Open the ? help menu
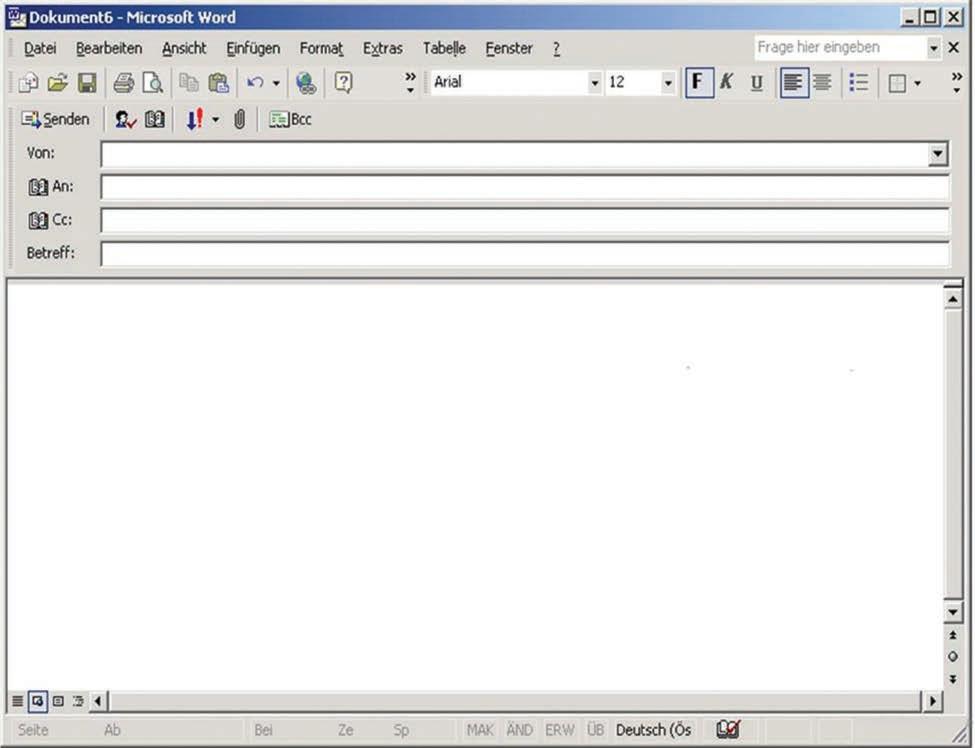Screen dimensions: 975x748 tap(557, 48)
